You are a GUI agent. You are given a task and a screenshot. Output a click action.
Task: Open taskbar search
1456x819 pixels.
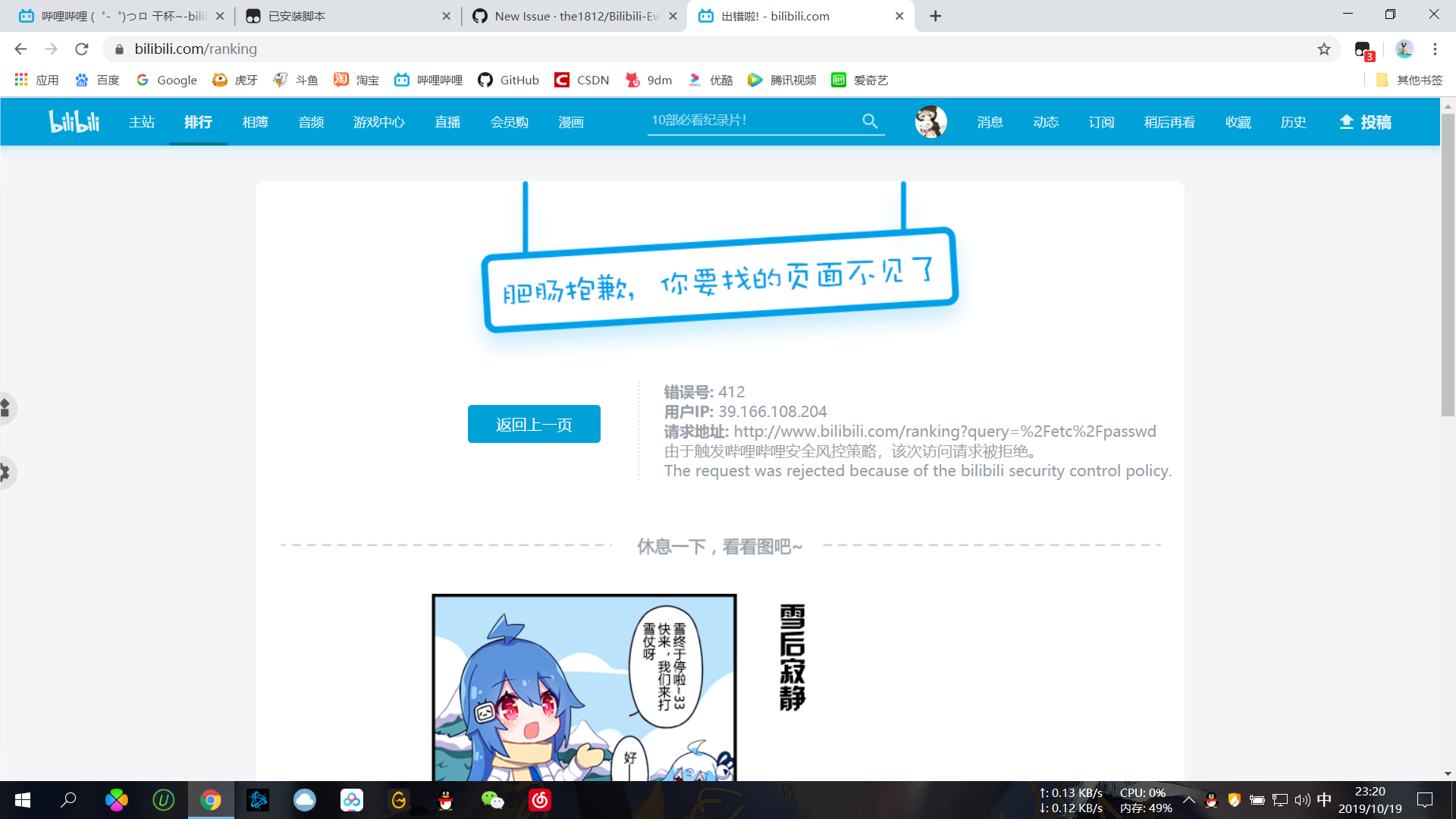(x=68, y=800)
